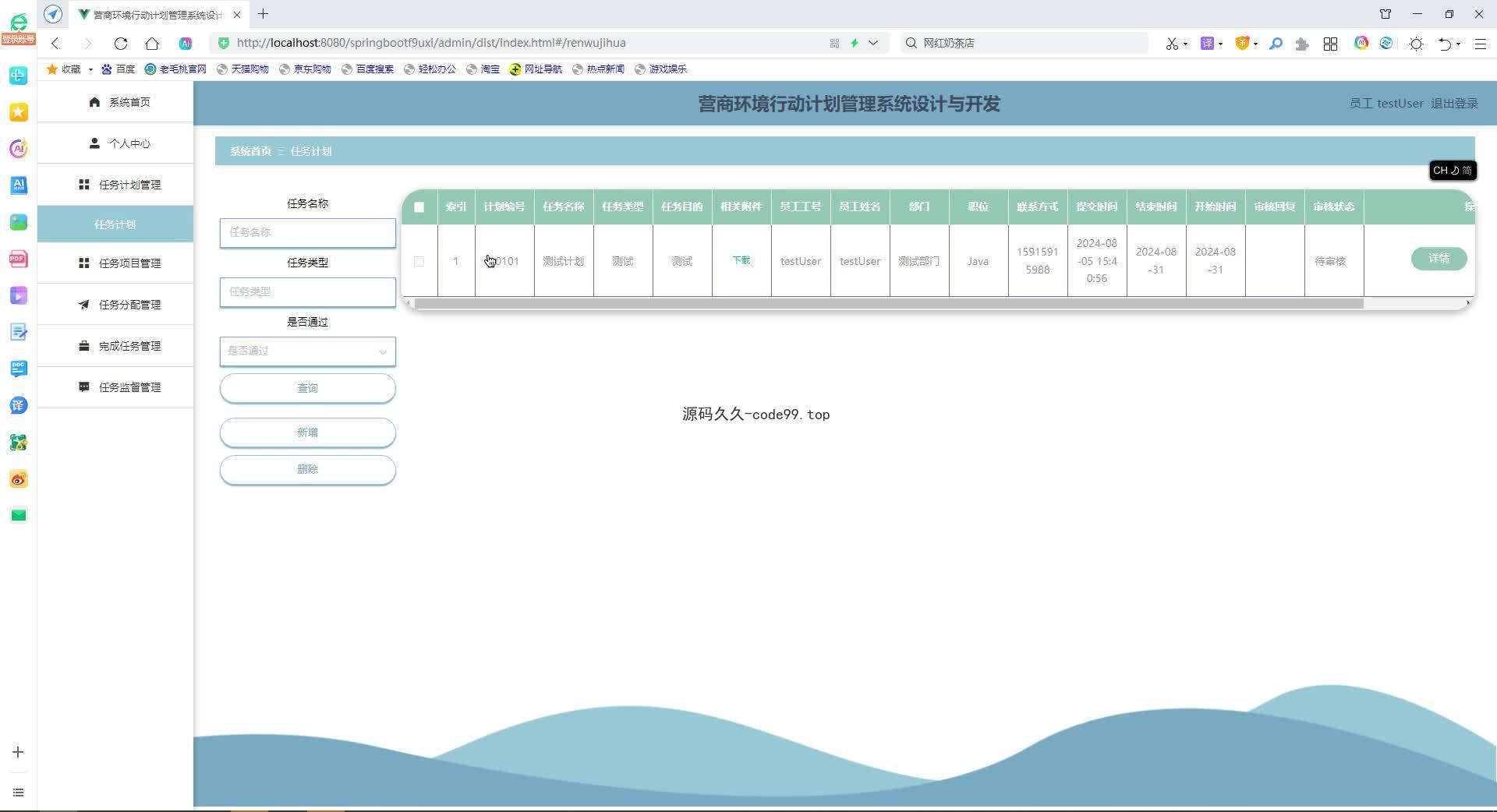The height and width of the screenshot is (812, 1497).
Task: Expand 任务项目管理 menu section
Action: (115, 263)
